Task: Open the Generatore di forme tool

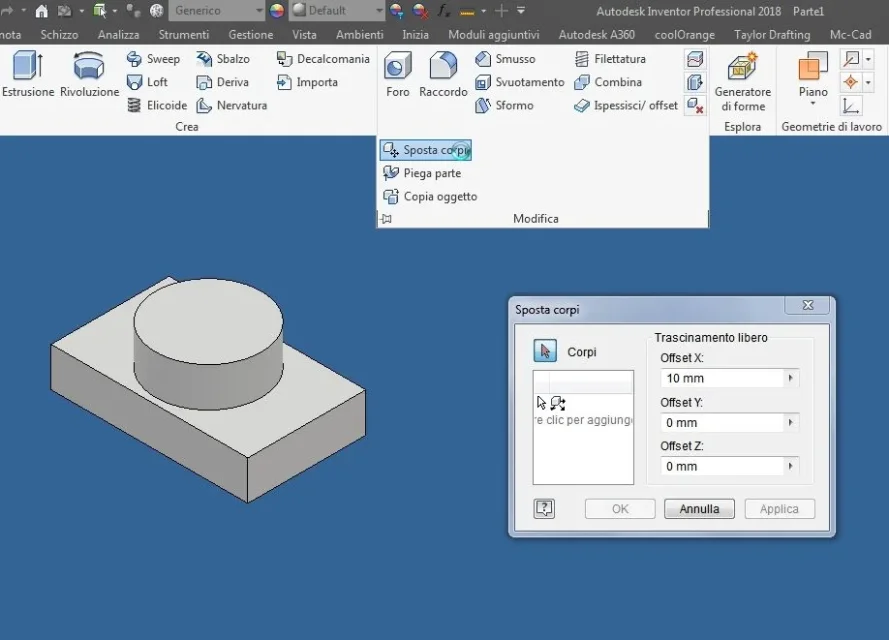Action: click(743, 82)
